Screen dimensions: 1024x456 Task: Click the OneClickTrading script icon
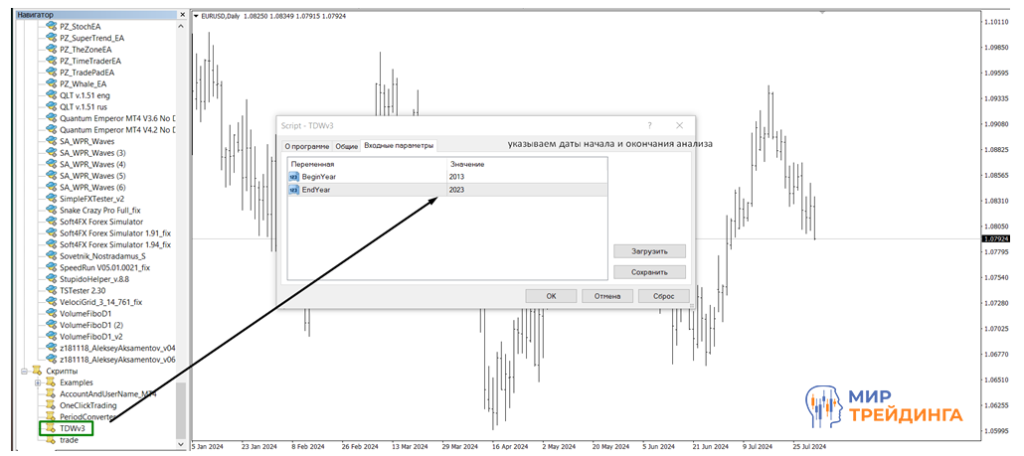click(52, 405)
